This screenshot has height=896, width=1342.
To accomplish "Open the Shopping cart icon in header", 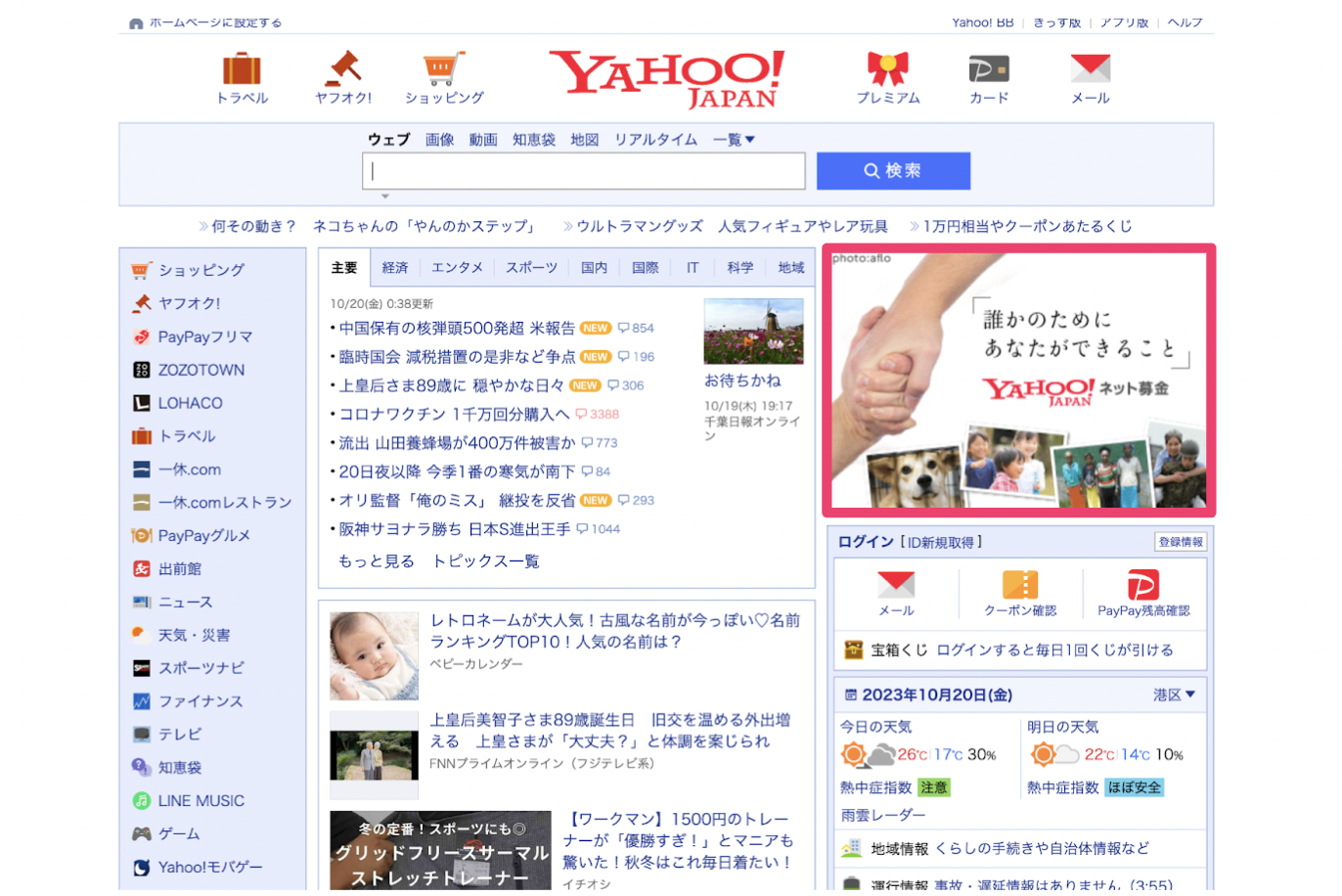I will tap(442, 69).
